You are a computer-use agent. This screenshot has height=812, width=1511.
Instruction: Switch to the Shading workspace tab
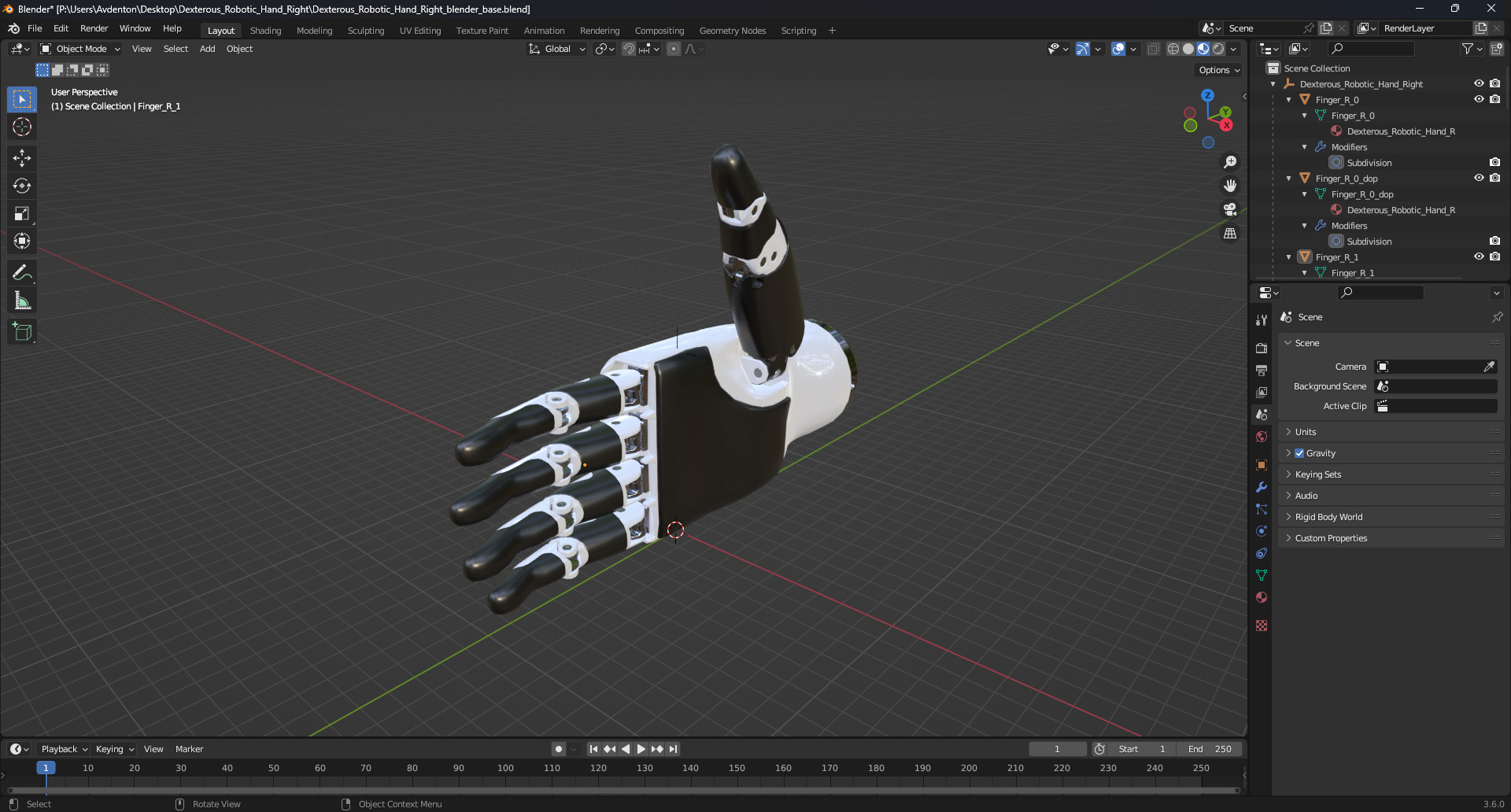(x=265, y=31)
